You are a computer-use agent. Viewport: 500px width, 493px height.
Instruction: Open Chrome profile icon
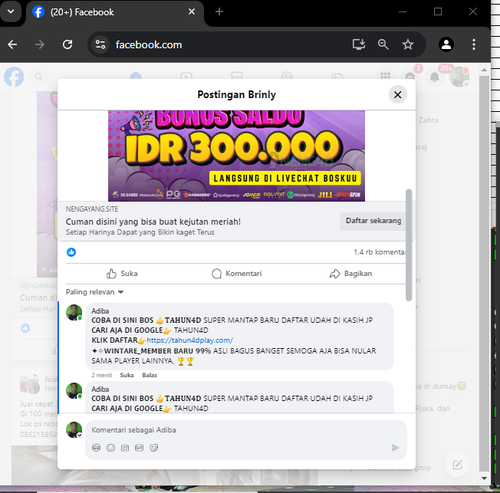pos(446,44)
